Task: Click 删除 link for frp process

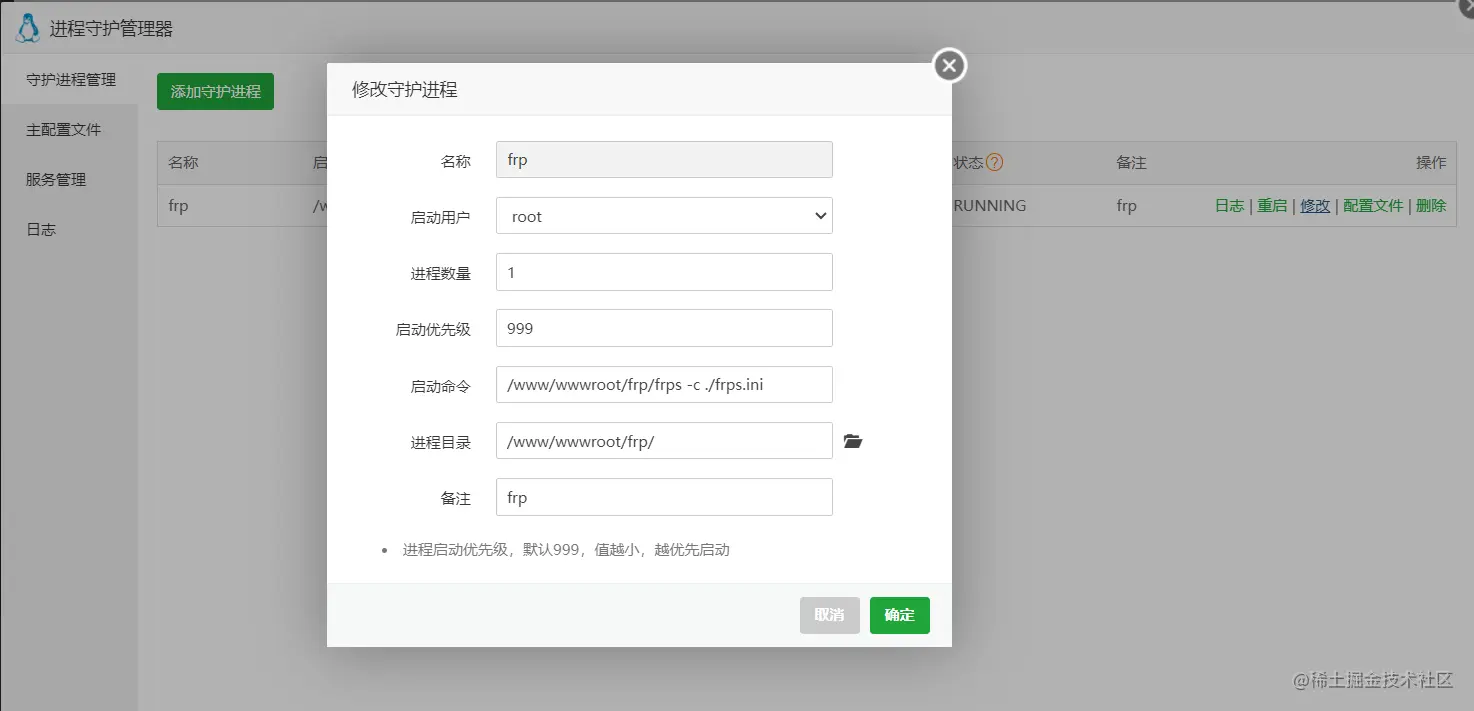Action: click(x=1431, y=205)
